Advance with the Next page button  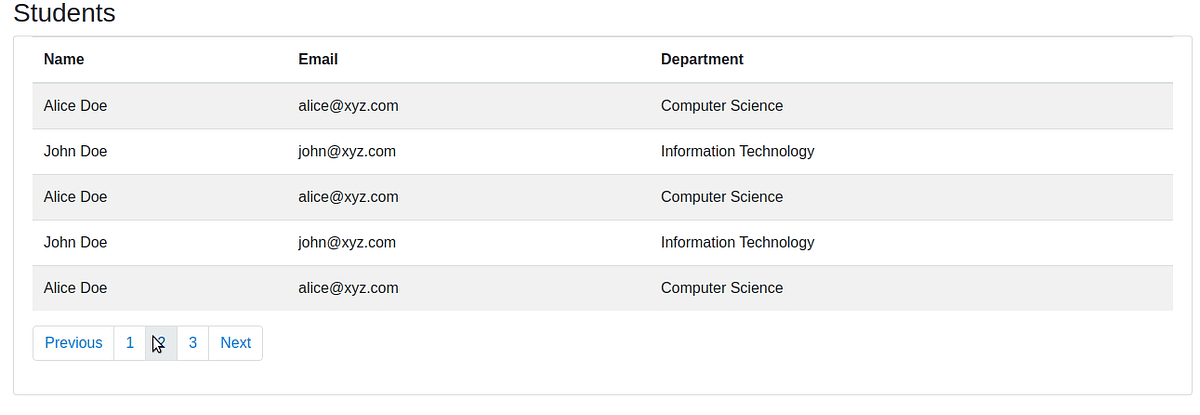(235, 343)
